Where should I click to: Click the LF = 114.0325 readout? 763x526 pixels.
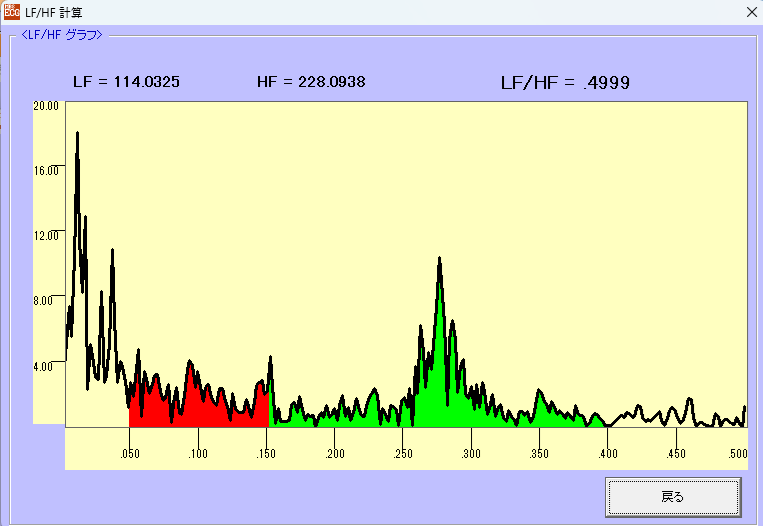point(126,82)
